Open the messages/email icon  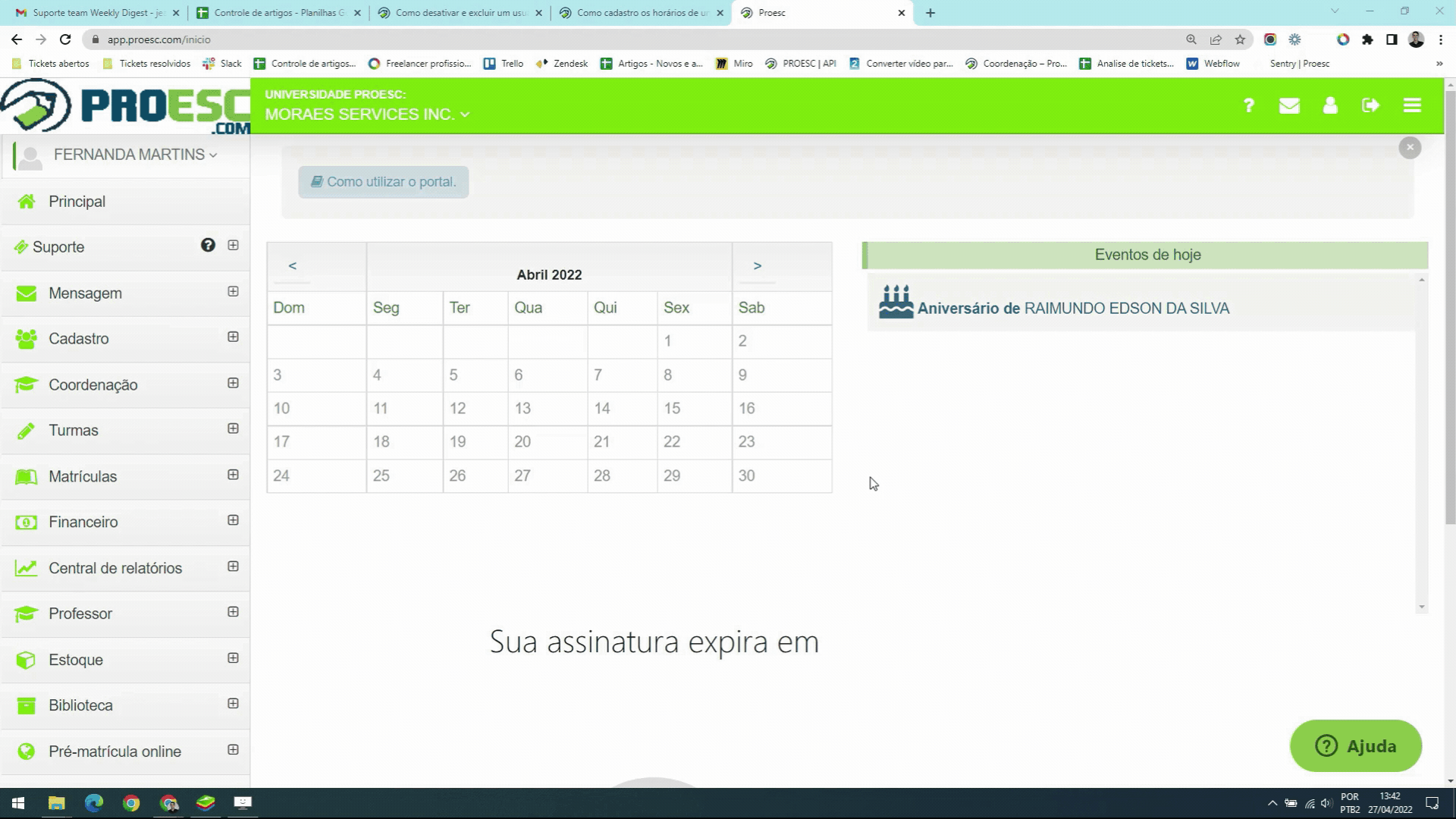[1289, 105]
